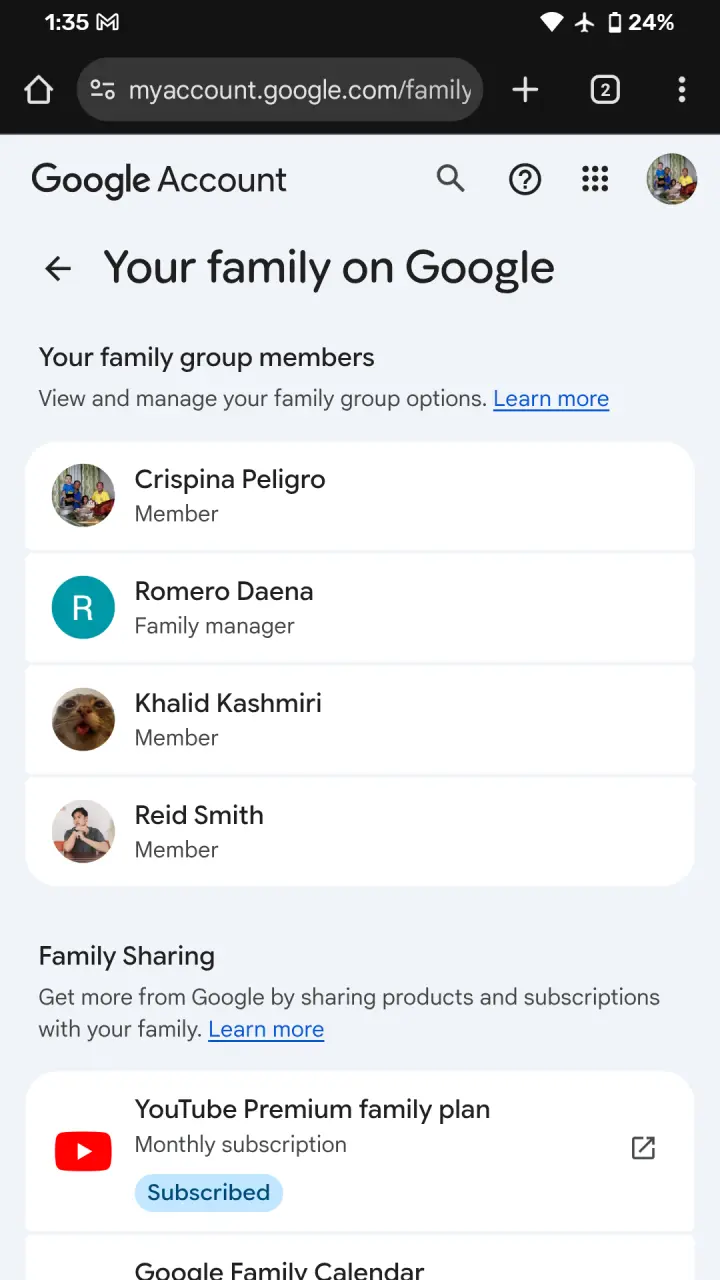The height and width of the screenshot is (1280, 720).
Task: Open the YouTube Premium external link icon
Action: tap(643, 1148)
